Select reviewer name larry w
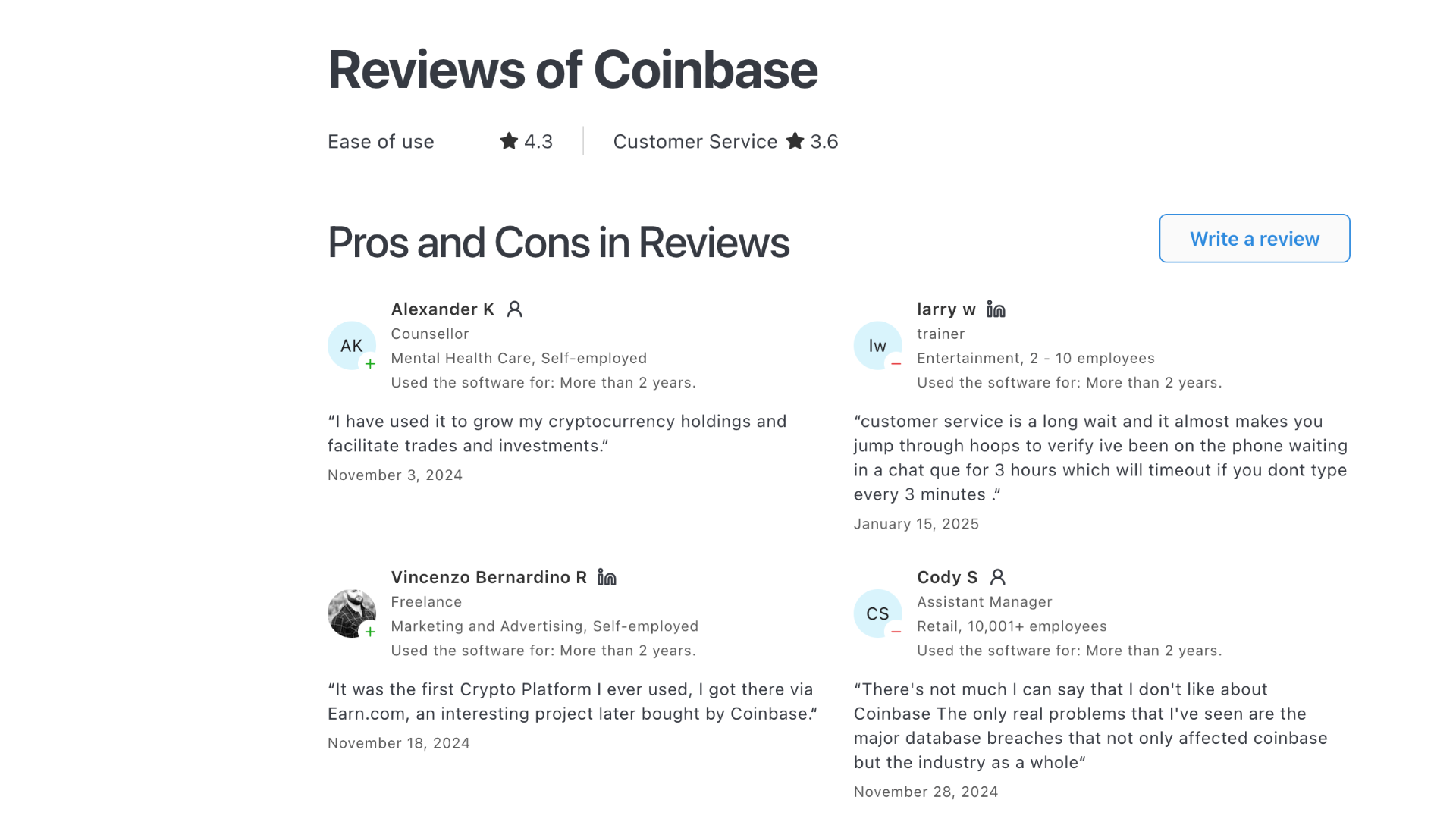 [946, 309]
